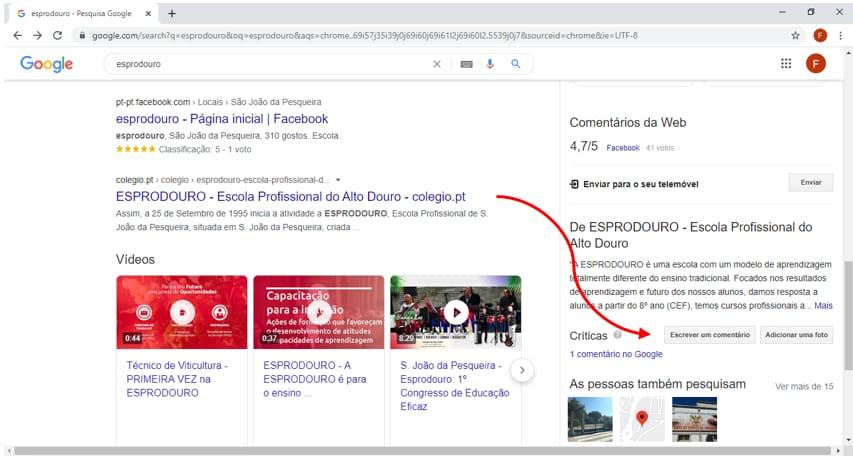853x456 pixels.
Task: Go back with the browser back arrow
Action: click(17, 35)
